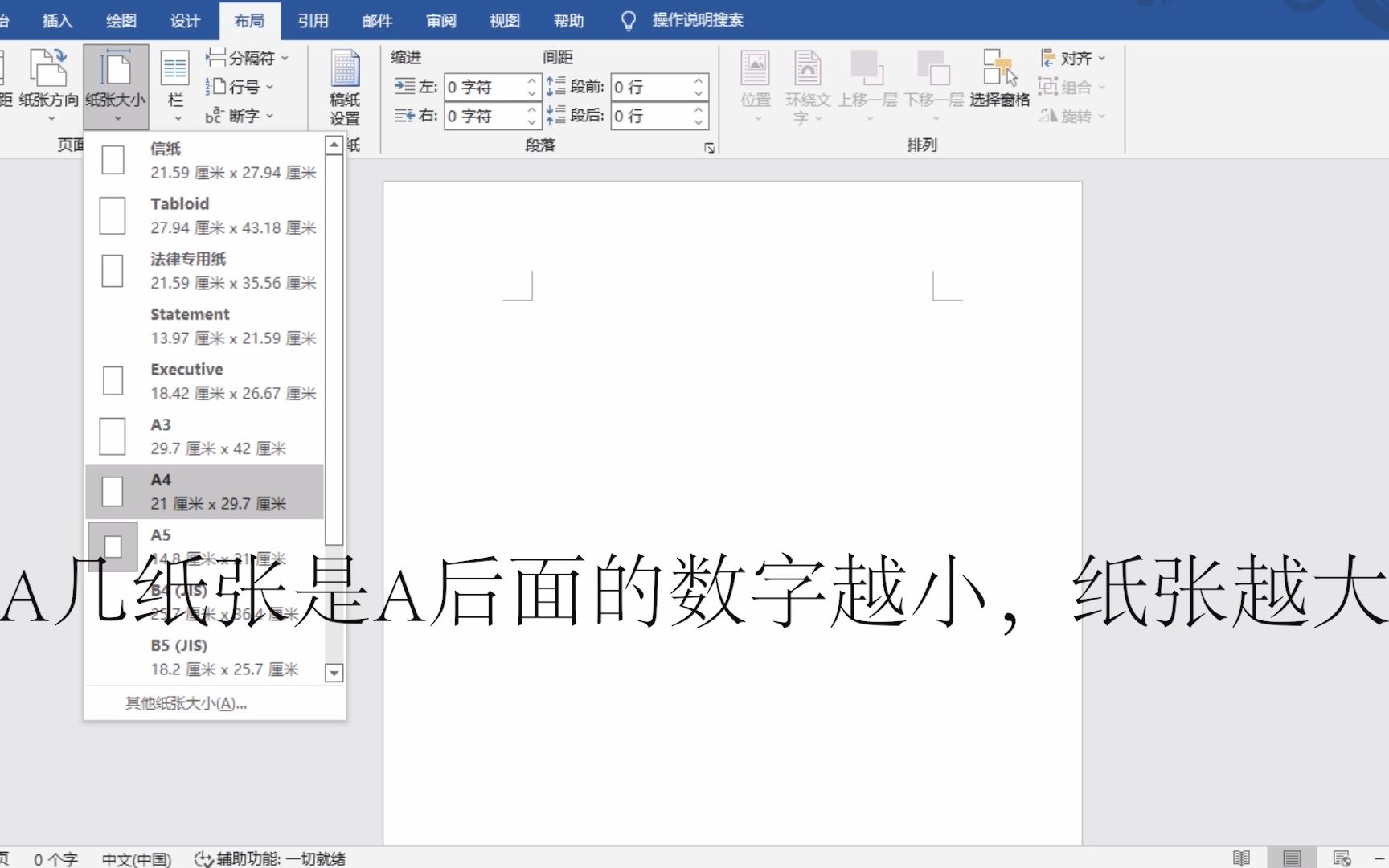
Task: Switch to the 视图 ribbon tab
Action: pos(504,20)
